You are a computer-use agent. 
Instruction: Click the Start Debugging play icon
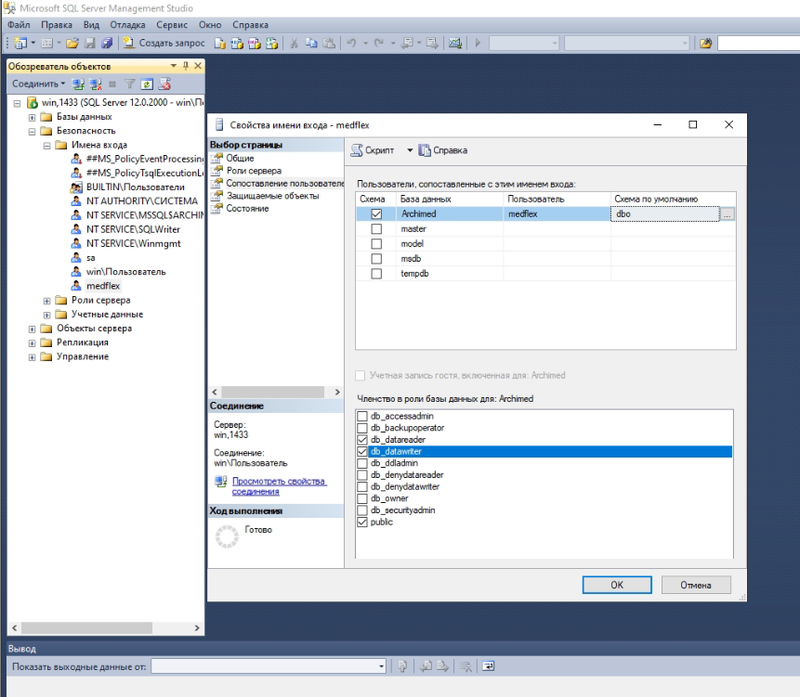click(x=478, y=43)
